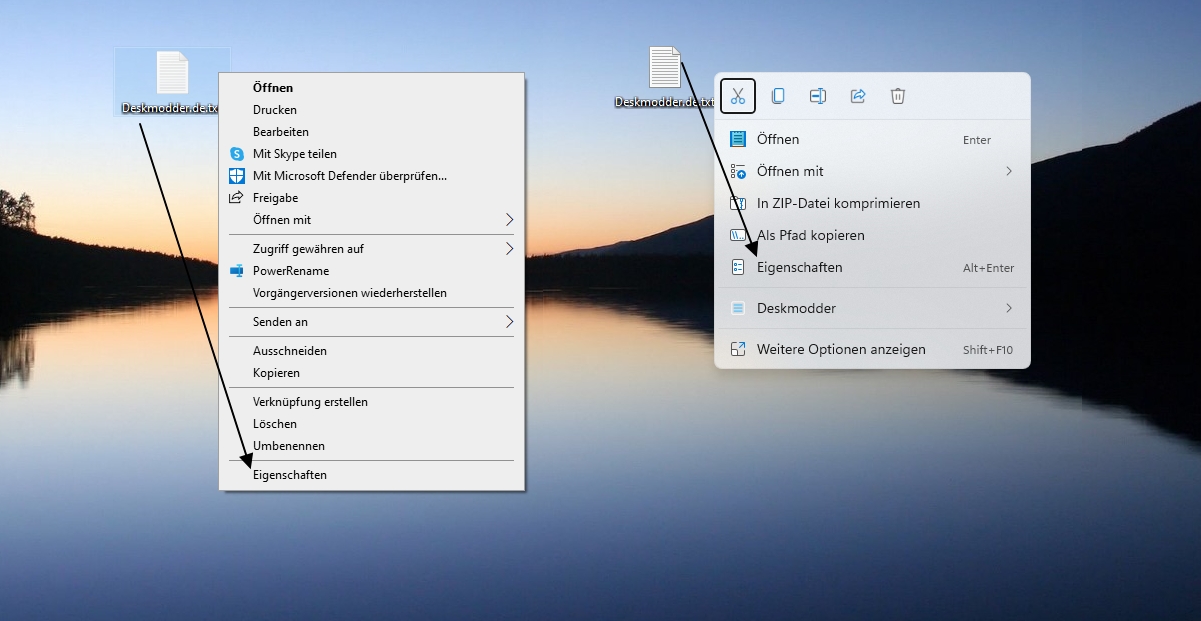Open 'Öffnen mit' in the modern context menu
The width and height of the screenshot is (1201, 621).
pyautogui.click(x=790, y=171)
